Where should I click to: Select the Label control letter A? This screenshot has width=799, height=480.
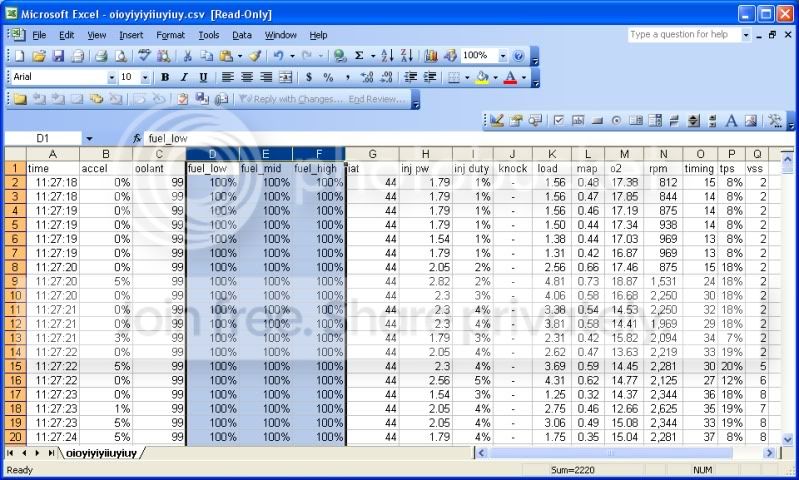point(732,121)
